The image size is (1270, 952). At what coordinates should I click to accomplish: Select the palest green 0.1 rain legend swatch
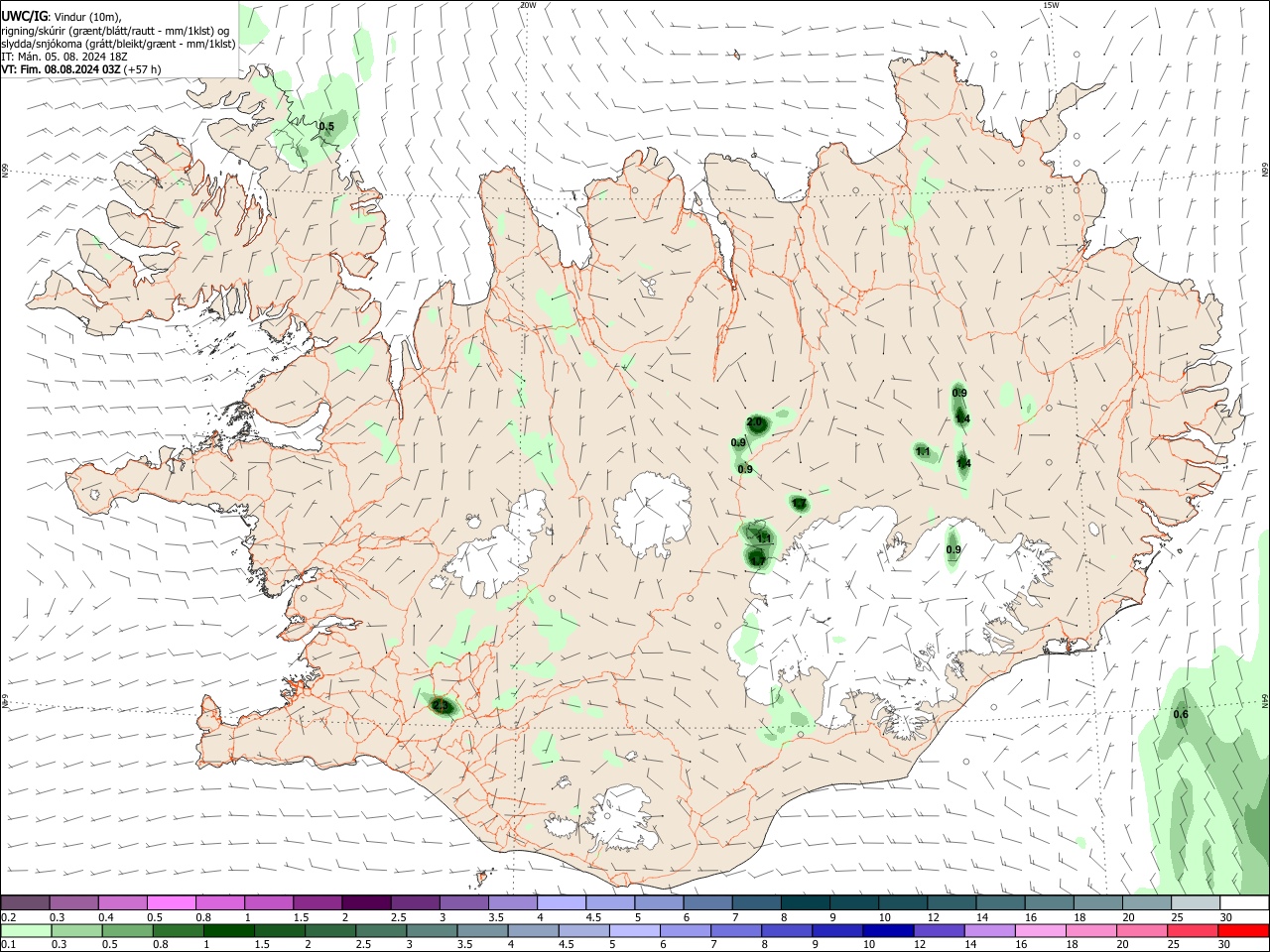pos(27,930)
